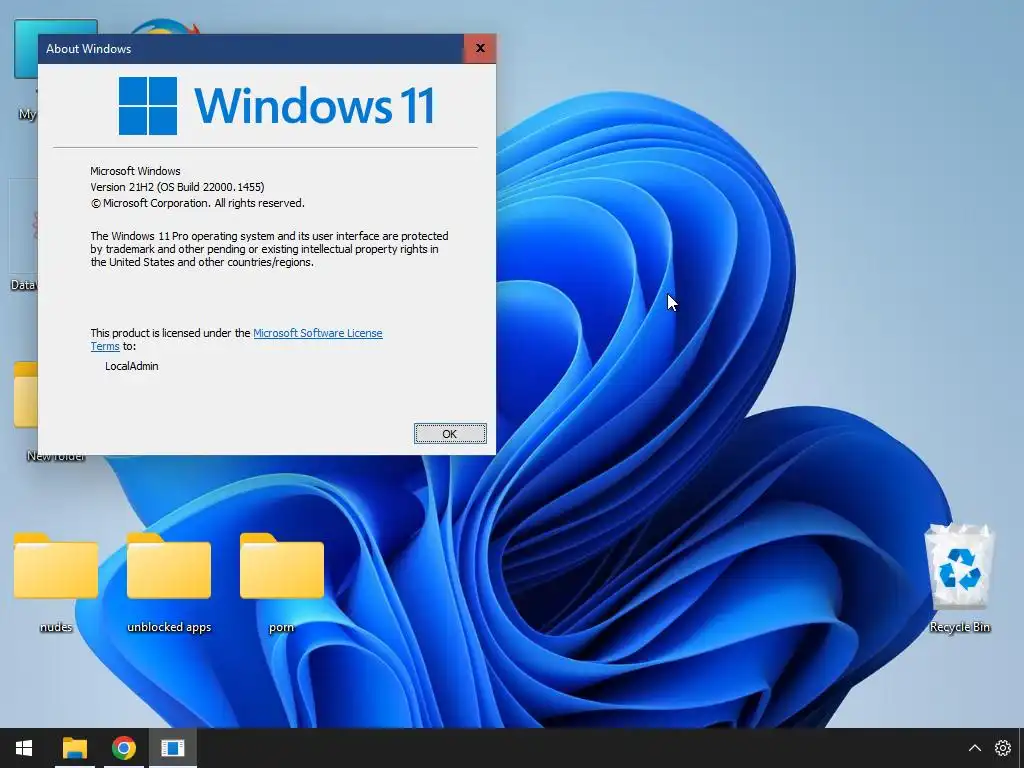Click the Windows 11 logo in the dialog
This screenshot has width=1024, height=768.
(276, 106)
